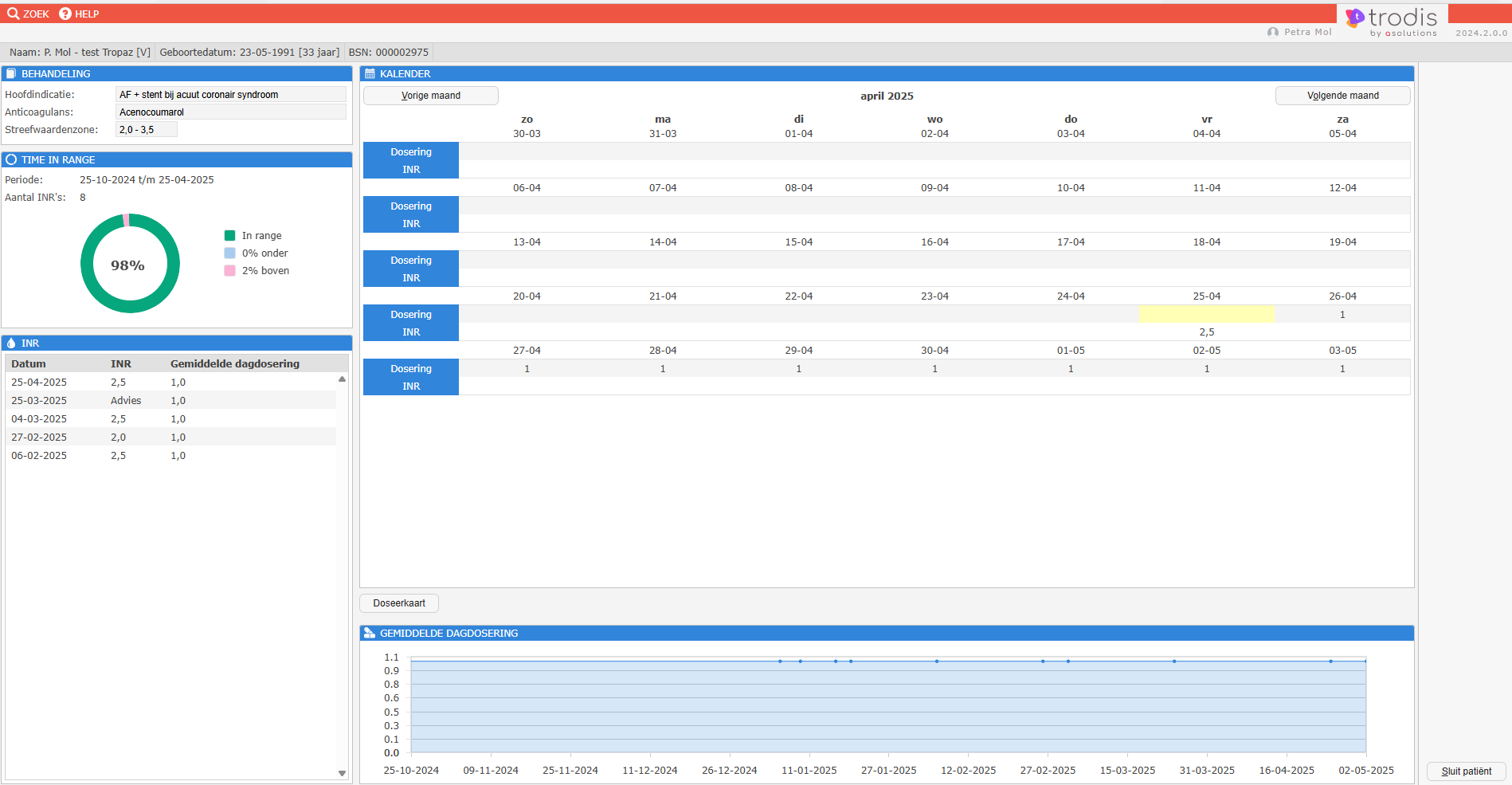Open the Doseerkaart
Image resolution: width=1512 pixels, height=785 pixels.
pyautogui.click(x=399, y=603)
